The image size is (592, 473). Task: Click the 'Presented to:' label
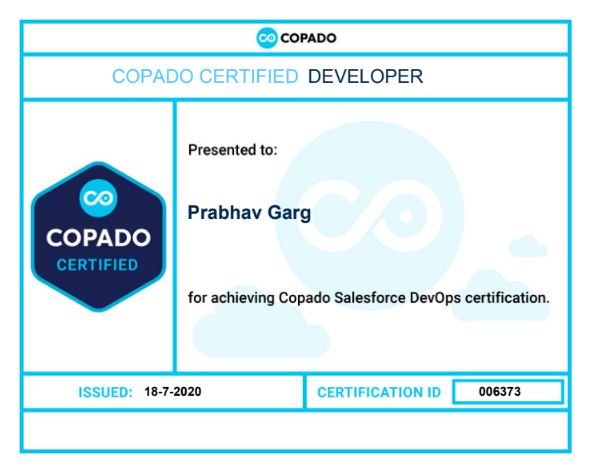tap(233, 150)
